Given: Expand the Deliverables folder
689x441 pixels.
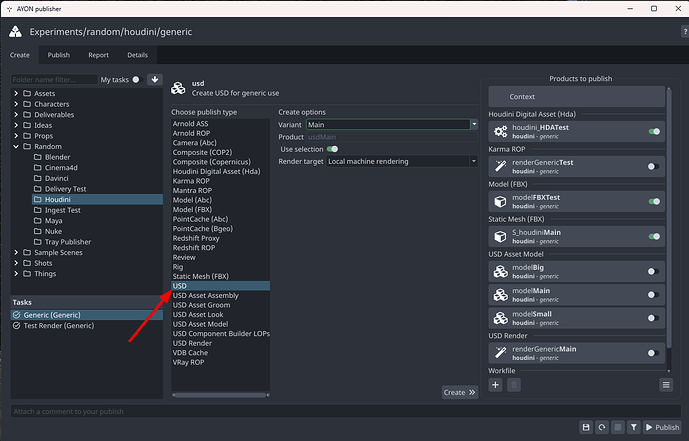Looking at the screenshot, I should tap(16, 114).
